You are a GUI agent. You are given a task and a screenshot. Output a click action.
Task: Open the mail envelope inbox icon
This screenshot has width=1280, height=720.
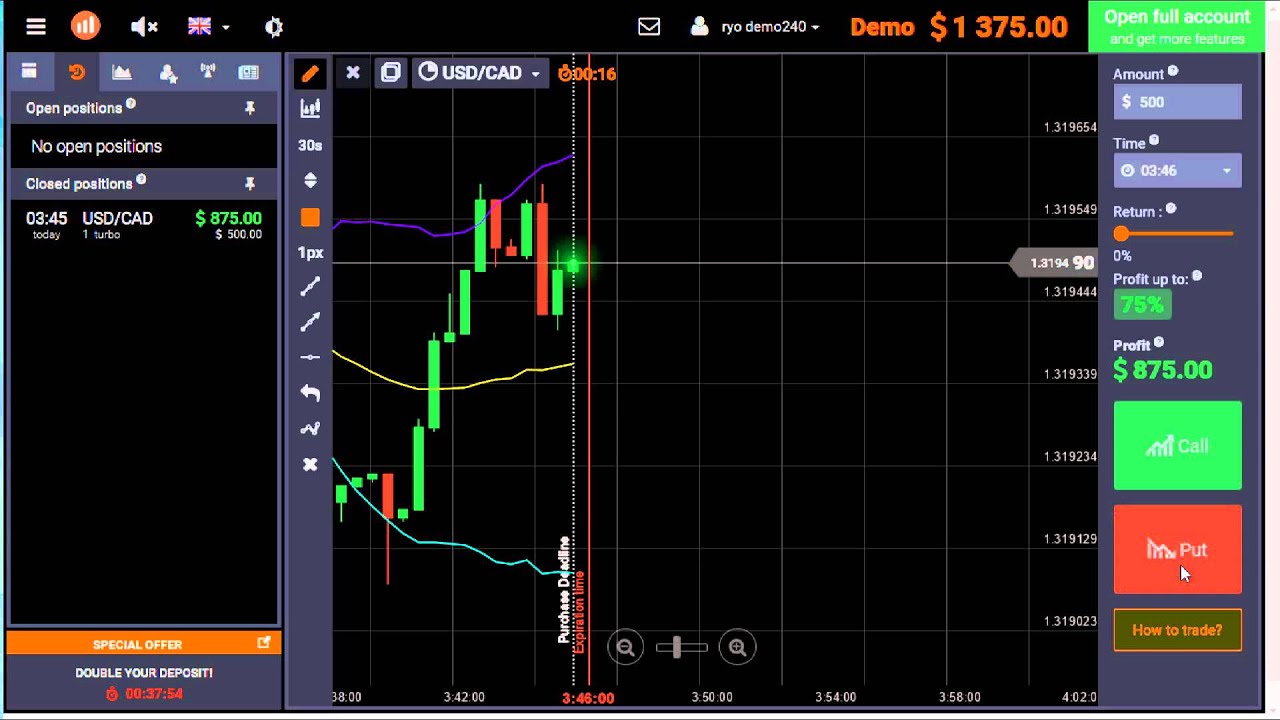(x=649, y=27)
